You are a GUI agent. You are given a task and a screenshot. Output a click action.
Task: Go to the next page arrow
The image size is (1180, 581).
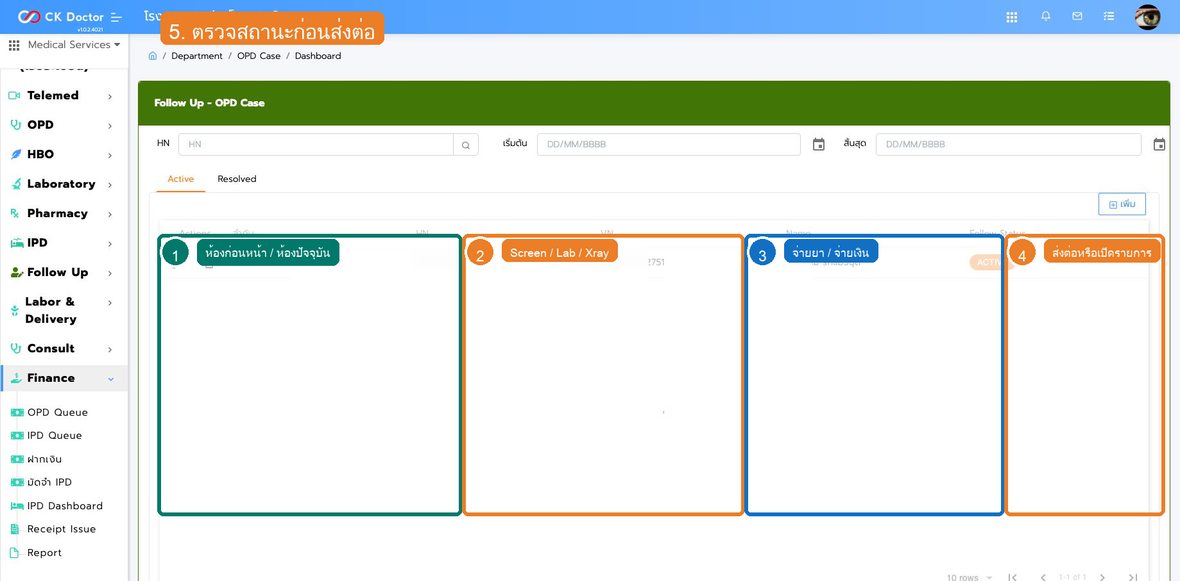pyautogui.click(x=1102, y=577)
